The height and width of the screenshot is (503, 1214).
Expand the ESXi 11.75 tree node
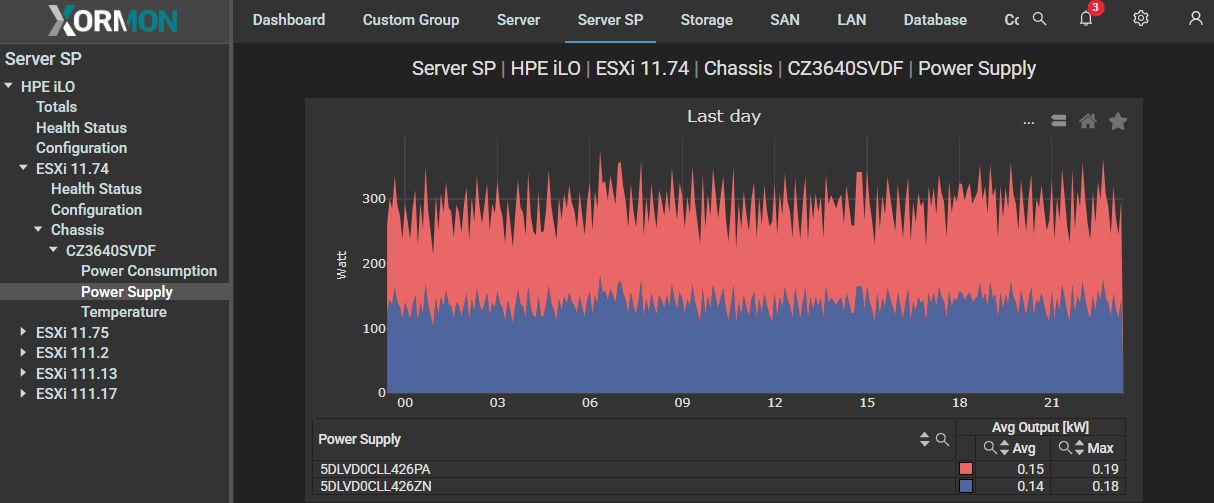(x=24, y=332)
